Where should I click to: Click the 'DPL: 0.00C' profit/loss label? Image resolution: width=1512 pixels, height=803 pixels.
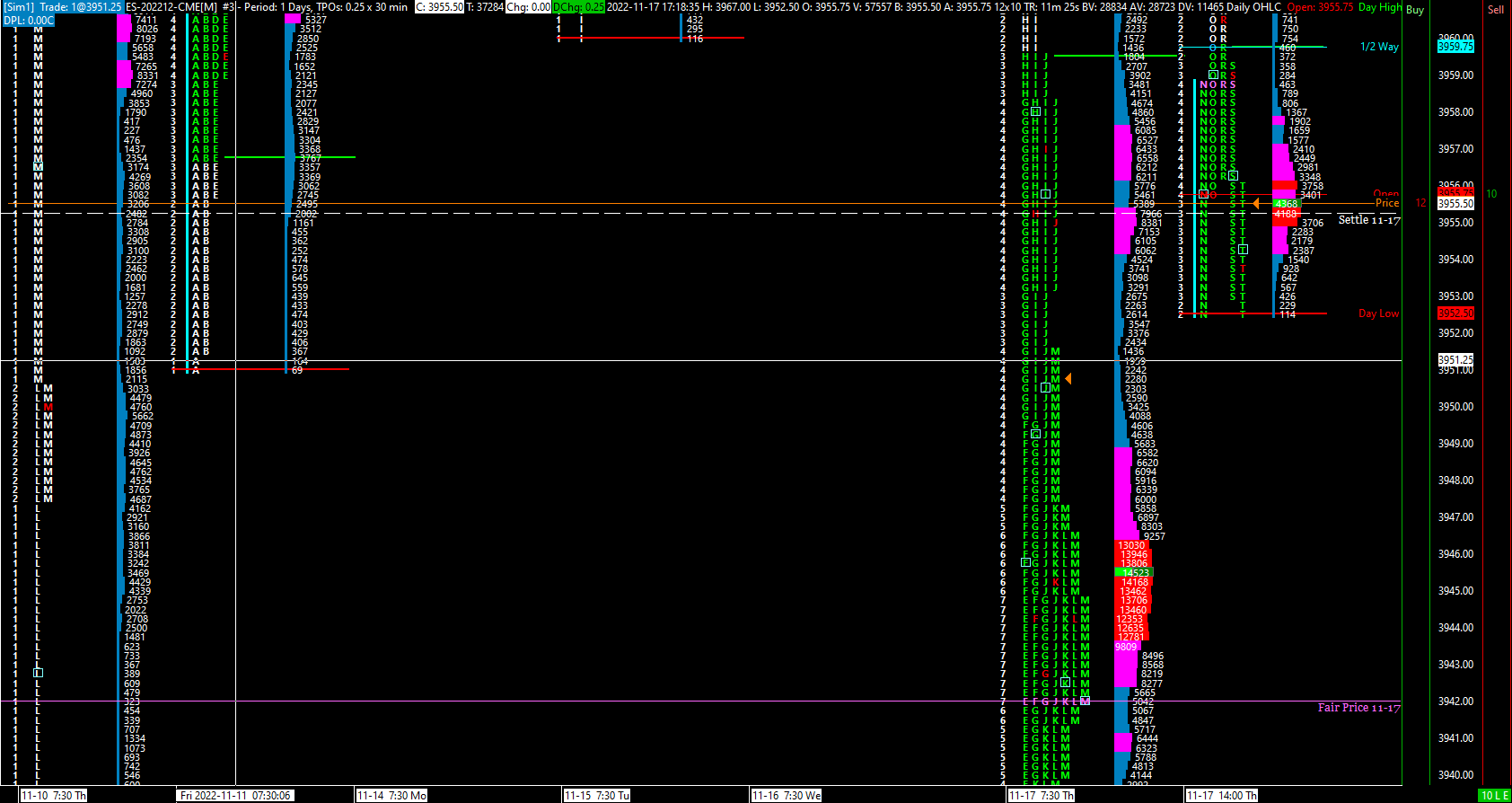point(29,20)
